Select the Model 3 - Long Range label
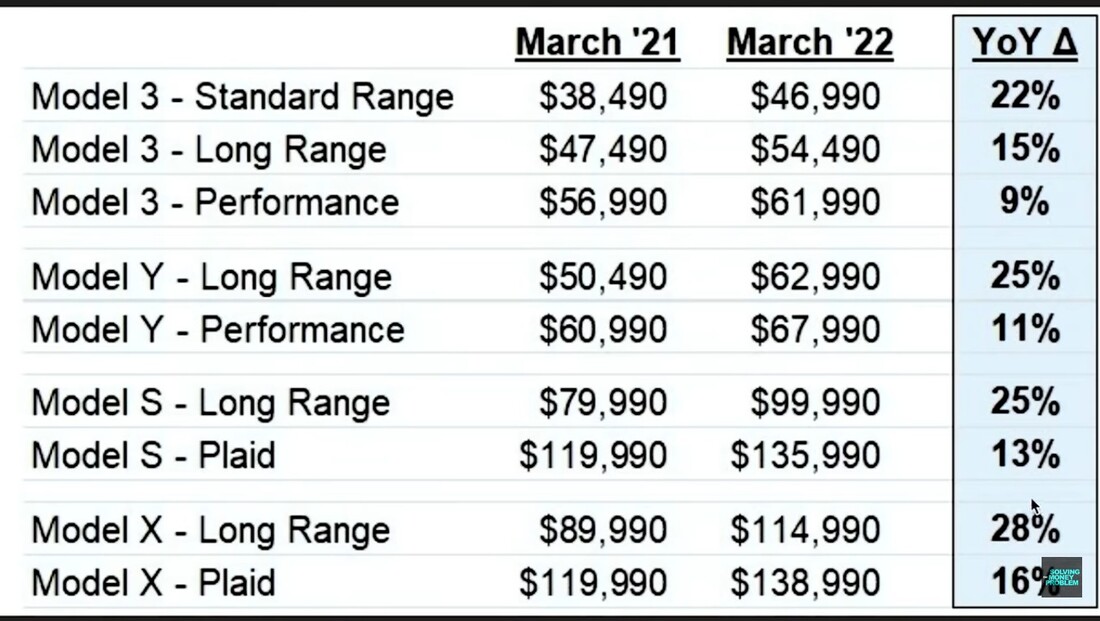Viewport: 1100px width, 621px height. (209, 150)
